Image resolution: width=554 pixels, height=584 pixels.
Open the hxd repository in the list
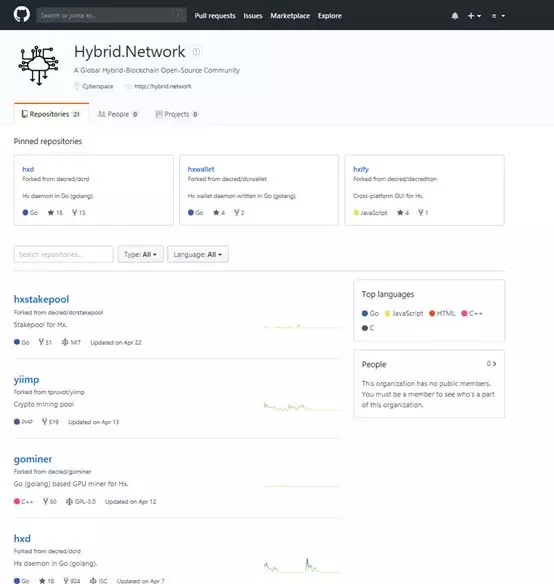coord(22,539)
